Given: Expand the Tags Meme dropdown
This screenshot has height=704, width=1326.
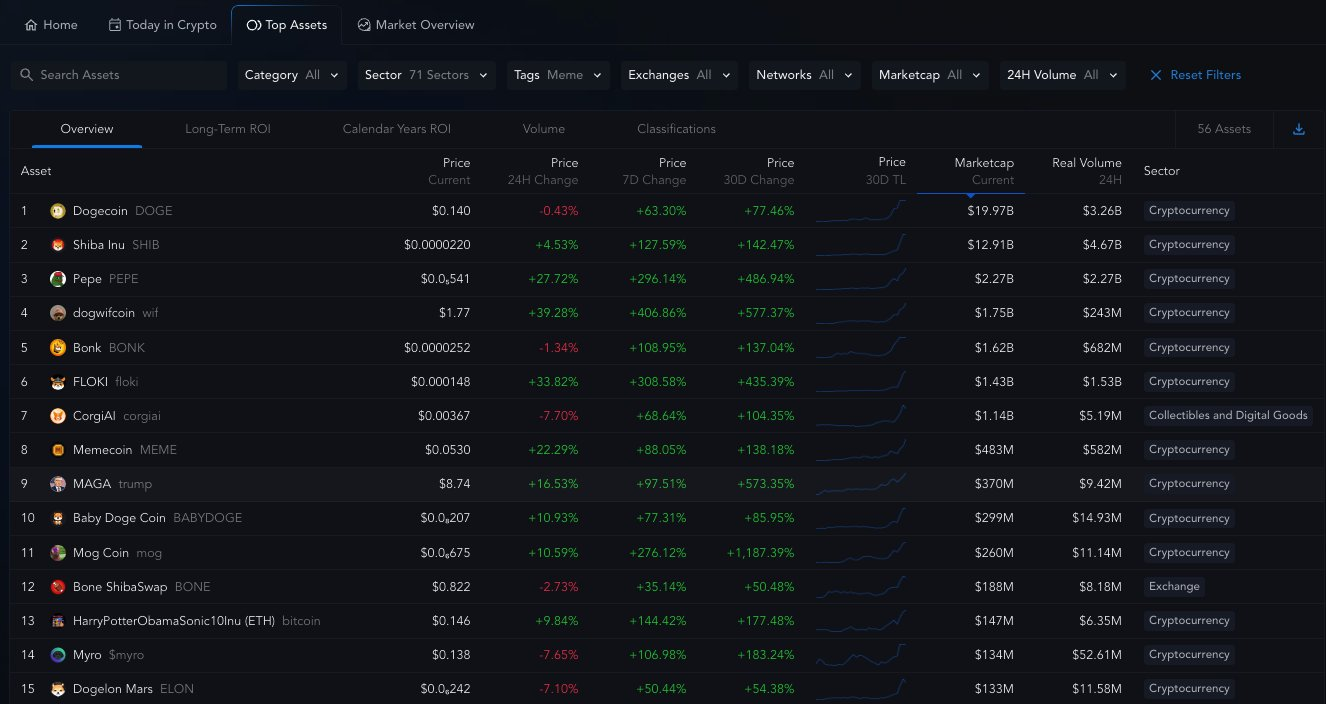Looking at the screenshot, I should pyautogui.click(x=558, y=75).
